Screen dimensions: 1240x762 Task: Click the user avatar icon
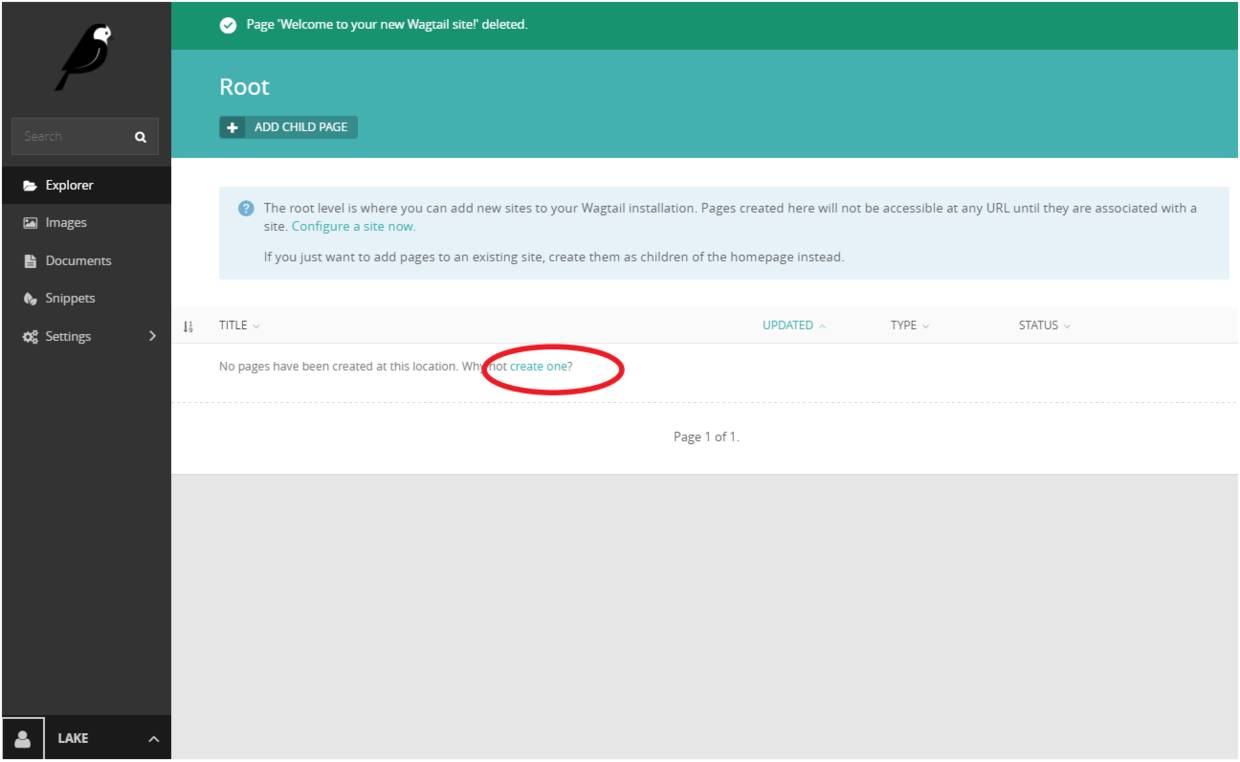click(23, 739)
